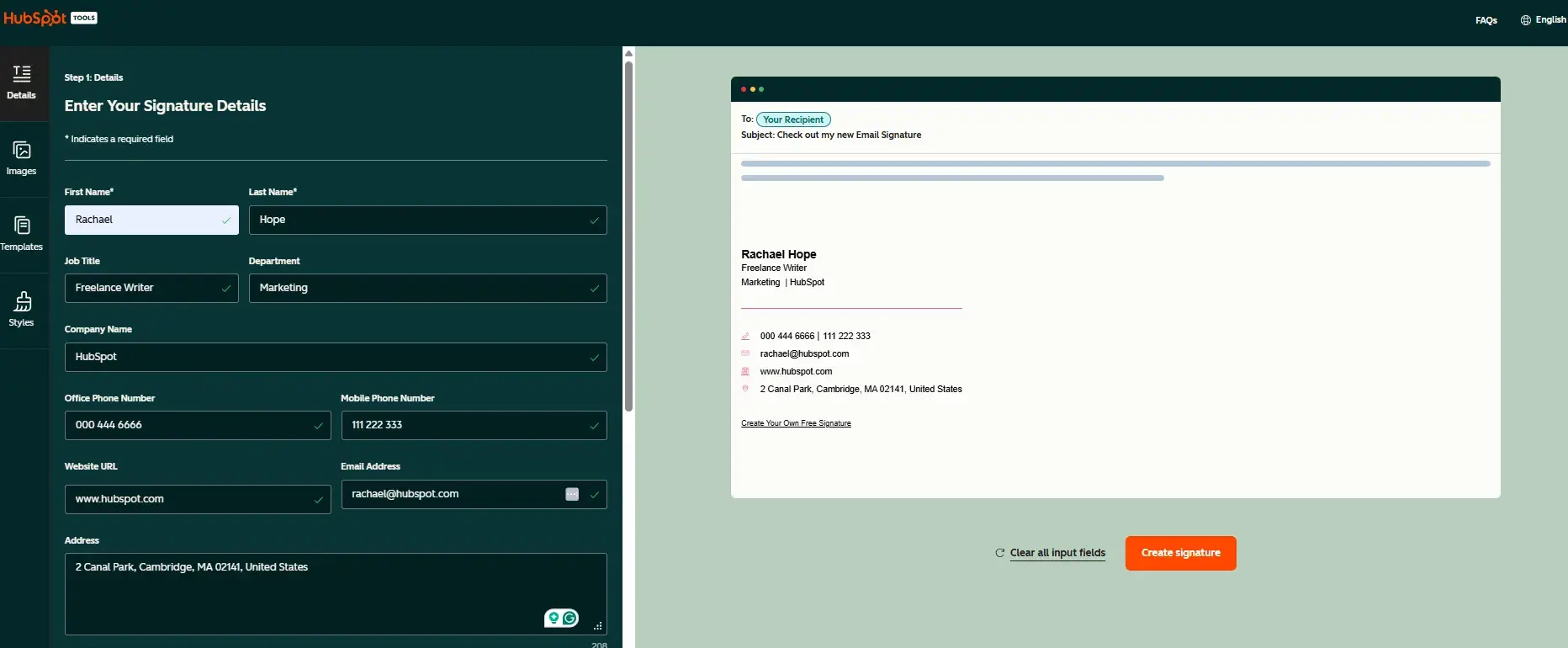Edit the Company Name field
1568x648 pixels.
(336, 357)
